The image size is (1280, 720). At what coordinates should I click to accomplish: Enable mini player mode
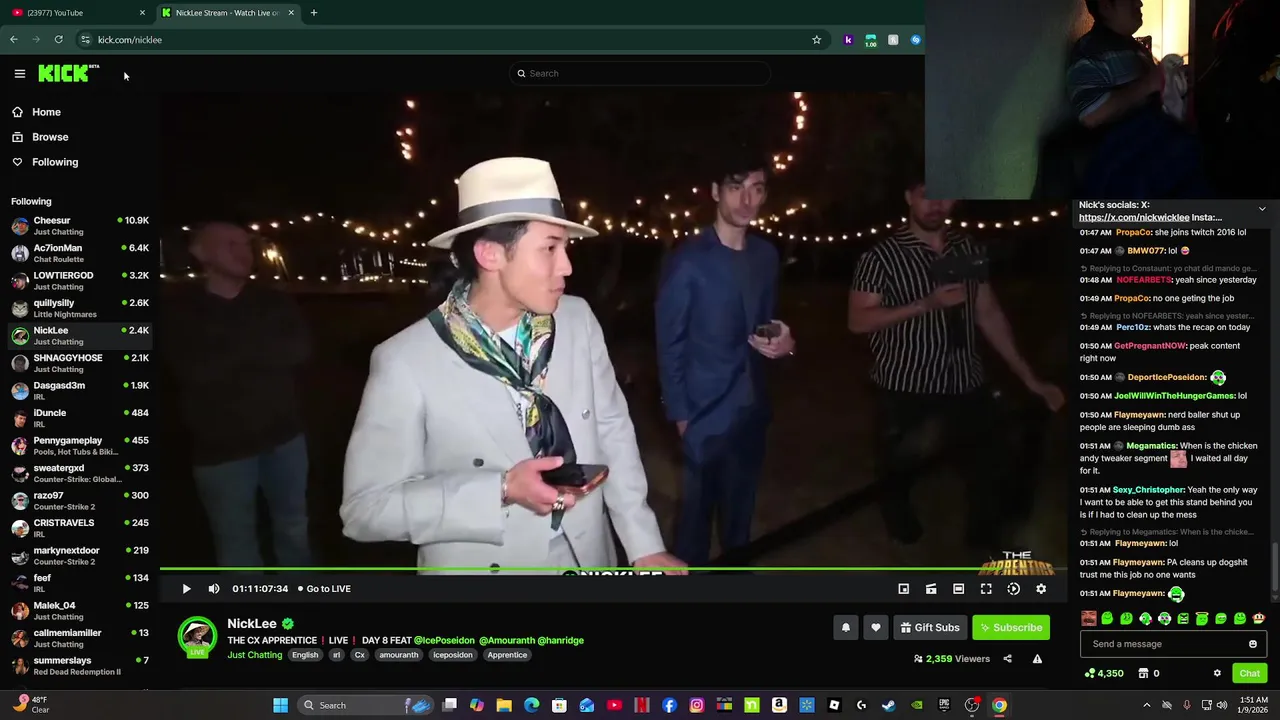[x=903, y=589]
